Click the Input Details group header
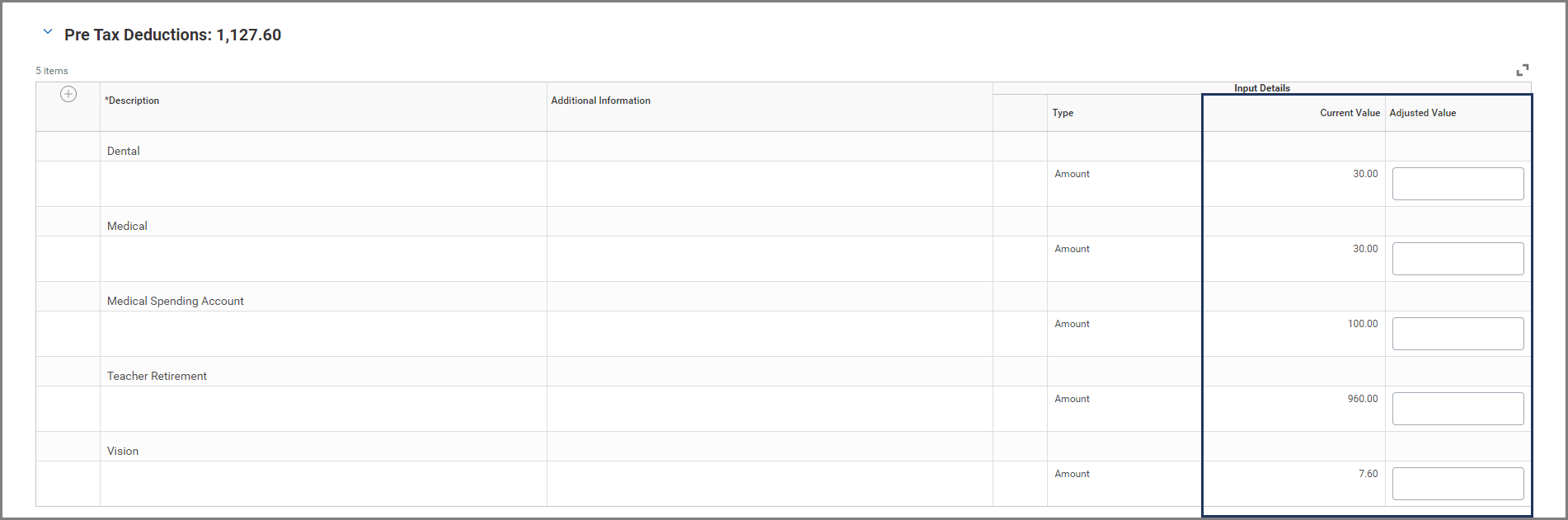This screenshot has width=1568, height=520. point(1261,88)
